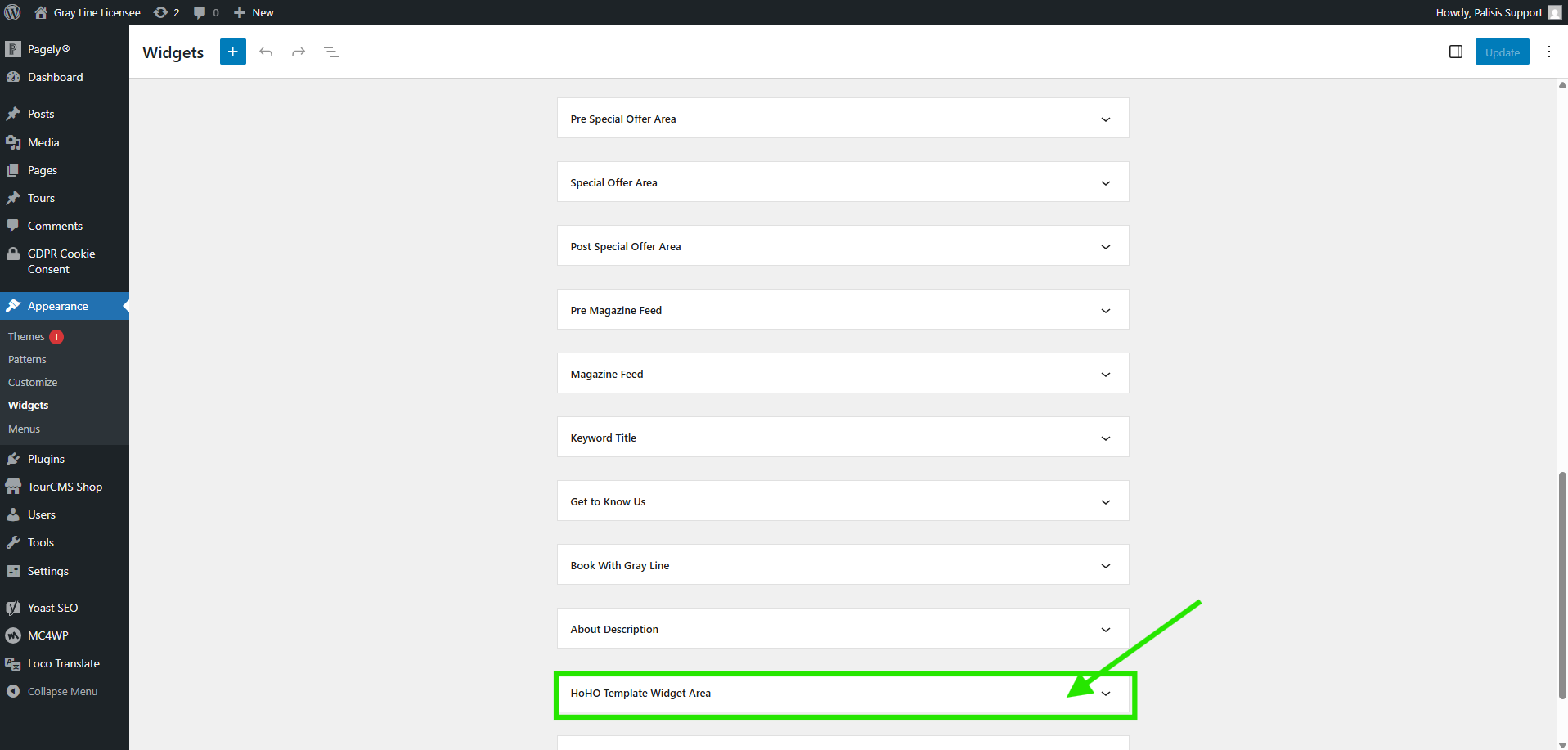Click the 'Magazine Feed' widget area title
Image resolution: width=1568 pixels, height=750 pixels.
(x=607, y=375)
